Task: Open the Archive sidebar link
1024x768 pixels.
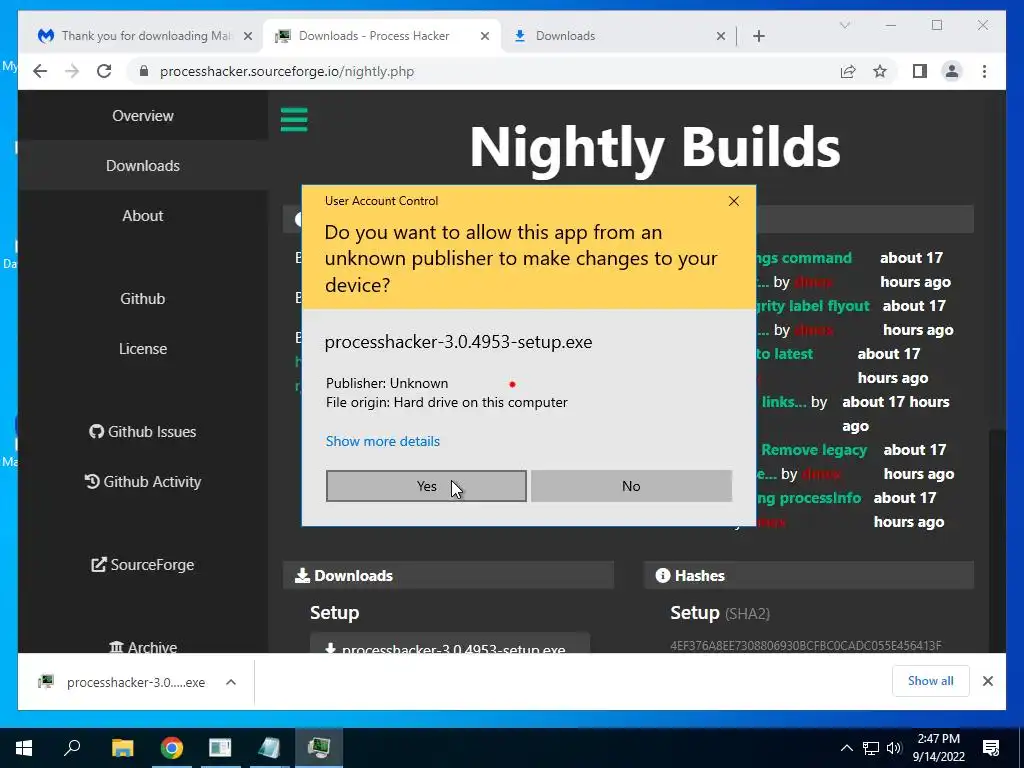Action: tap(142, 647)
